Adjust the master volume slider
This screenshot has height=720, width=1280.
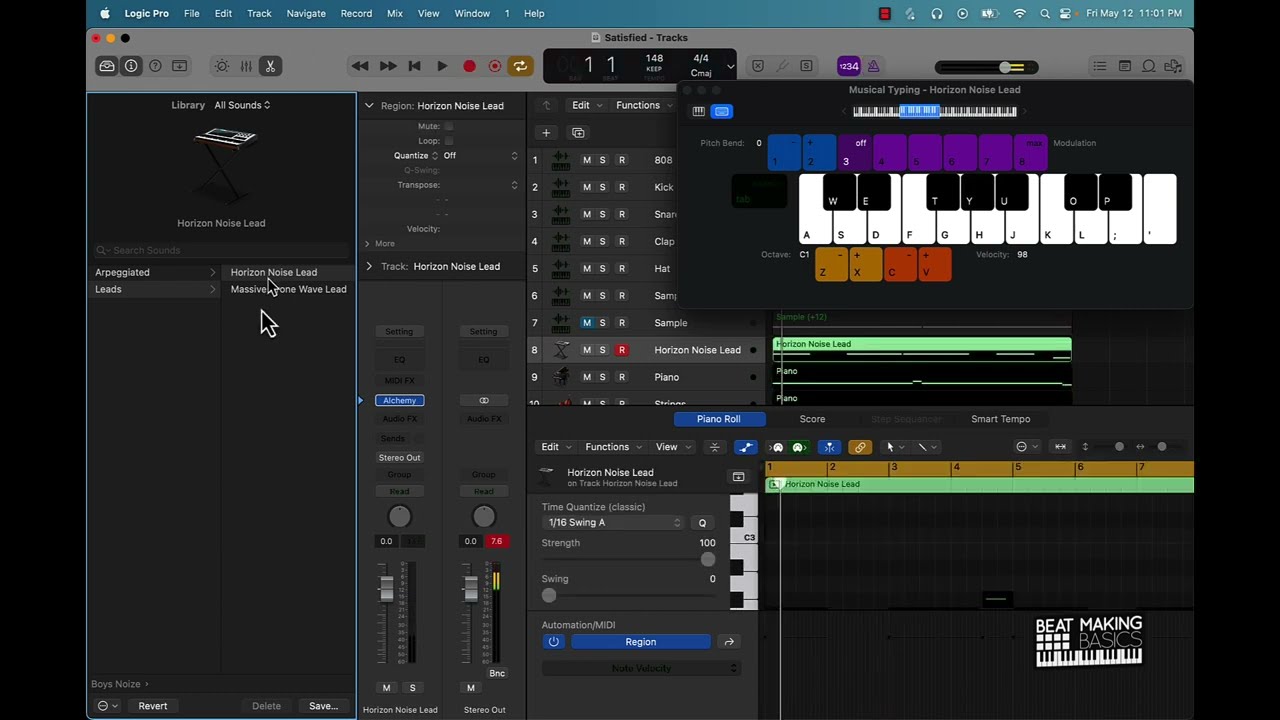pos(987,67)
